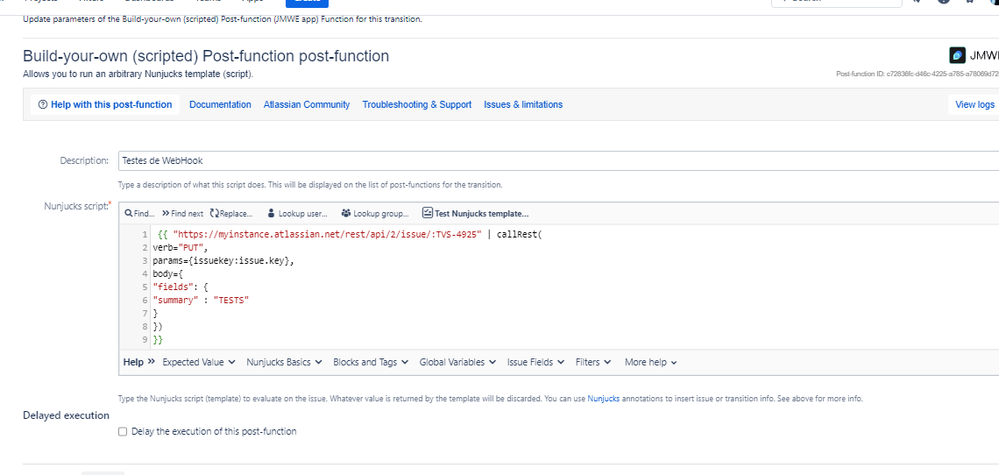Open Help with this post-function
Screen dimensions: 999x475
[x=105, y=104]
